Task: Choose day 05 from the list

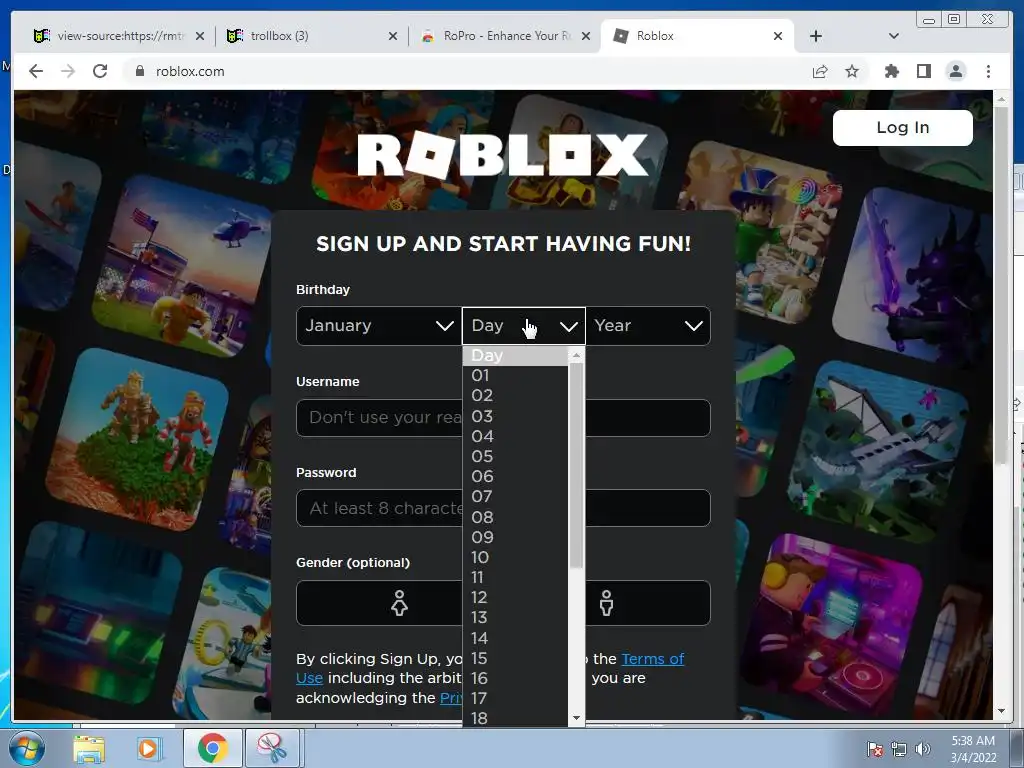Action: 515,456
